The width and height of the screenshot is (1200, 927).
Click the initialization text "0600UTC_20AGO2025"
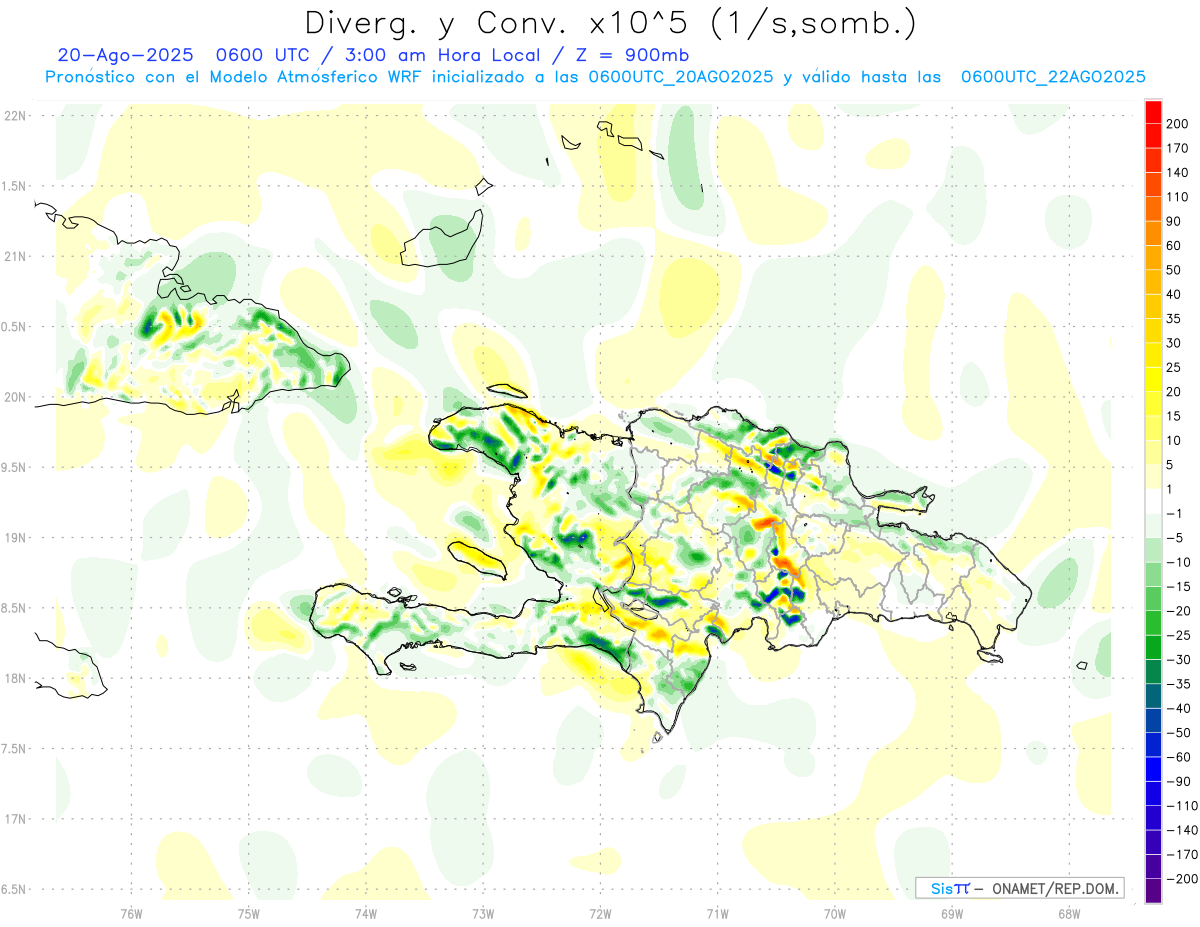[x=680, y=76]
